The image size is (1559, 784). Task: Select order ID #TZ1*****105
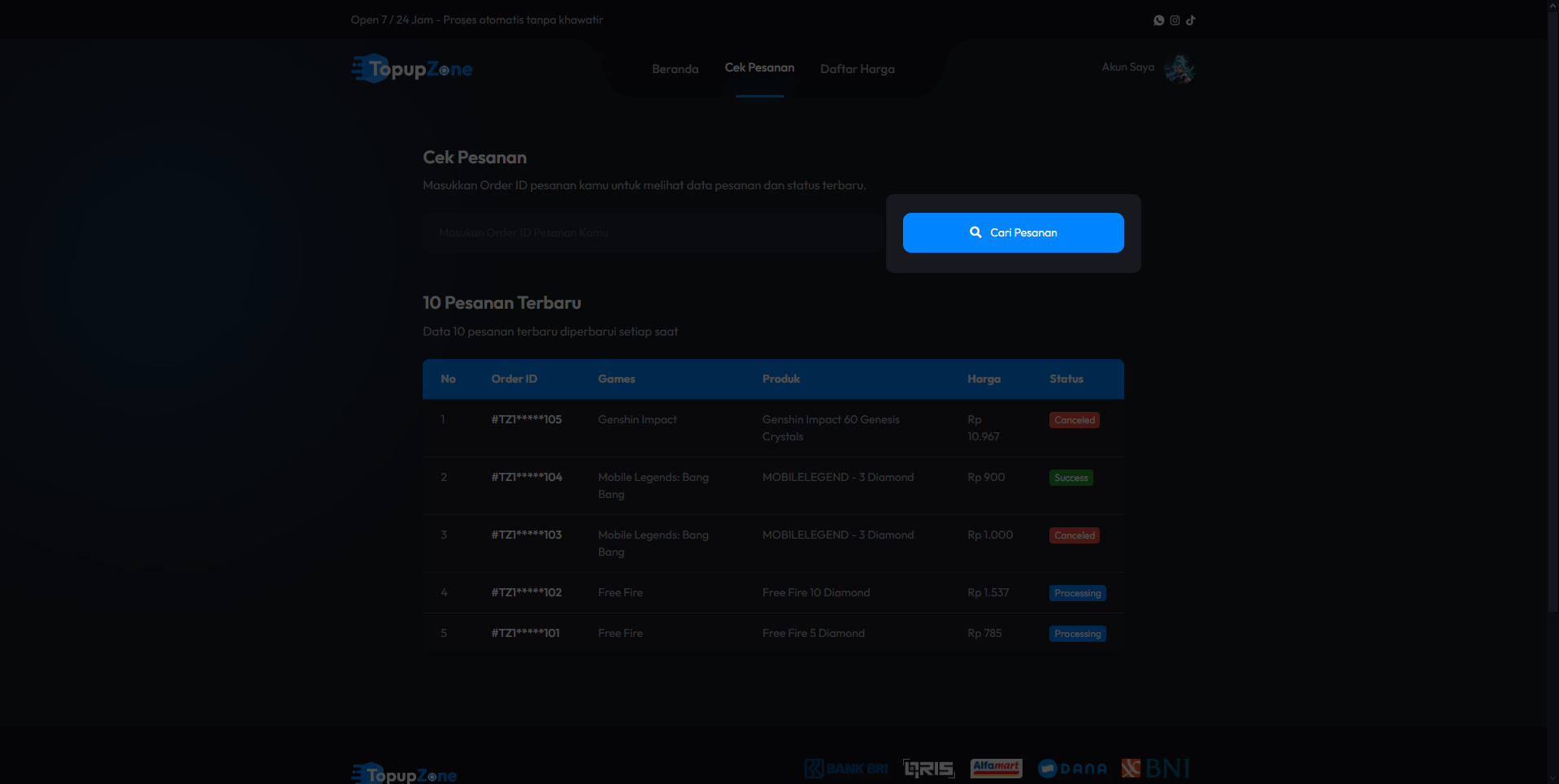click(x=527, y=420)
